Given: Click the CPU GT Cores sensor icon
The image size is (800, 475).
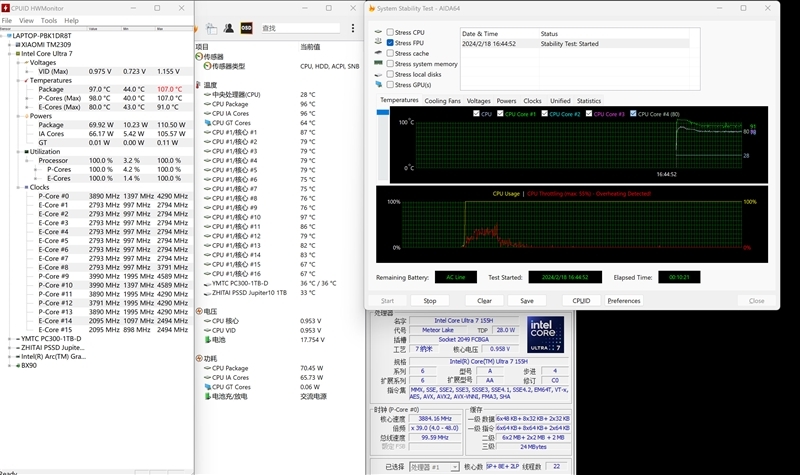Looking at the screenshot, I should (207, 123).
